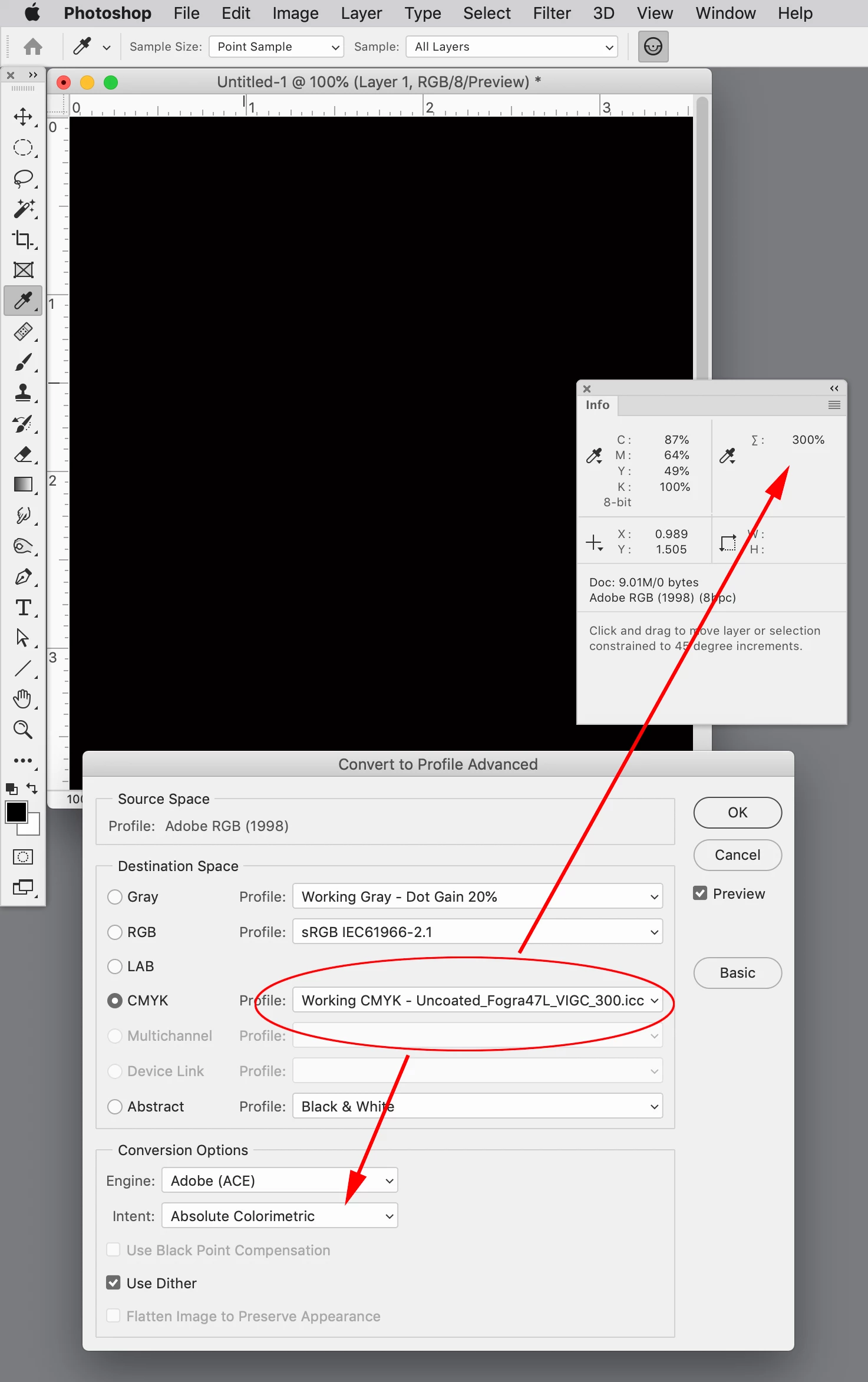Open the Filter menu

click(x=552, y=13)
